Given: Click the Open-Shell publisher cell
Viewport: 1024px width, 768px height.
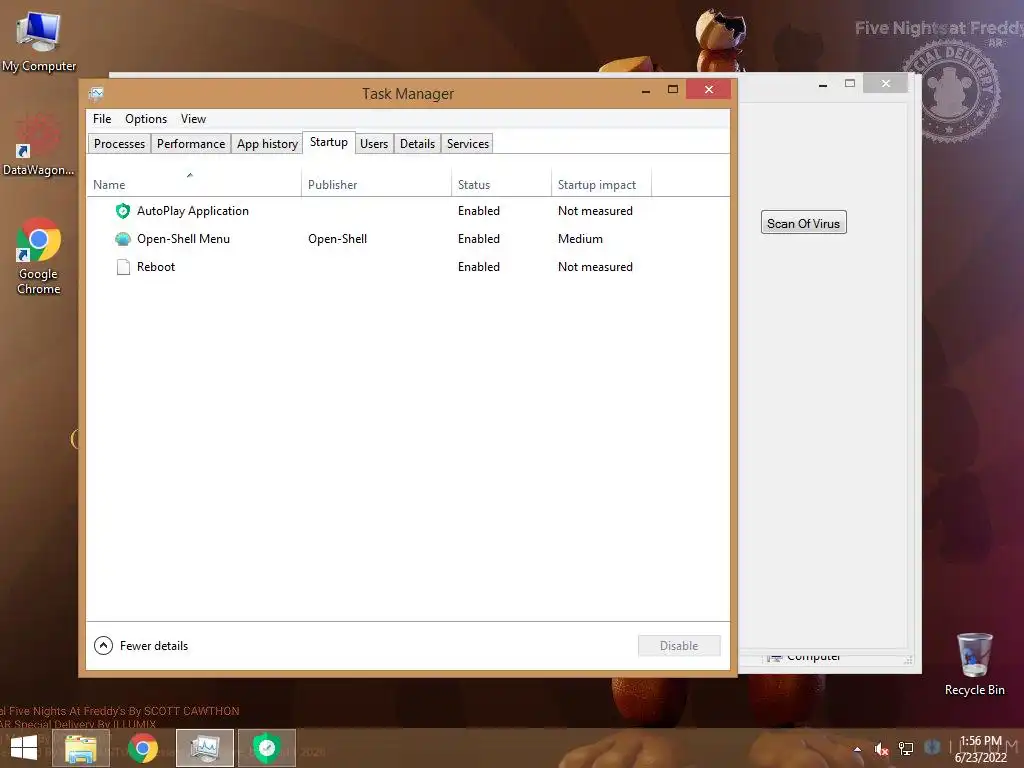Looking at the screenshot, I should click(x=338, y=239).
